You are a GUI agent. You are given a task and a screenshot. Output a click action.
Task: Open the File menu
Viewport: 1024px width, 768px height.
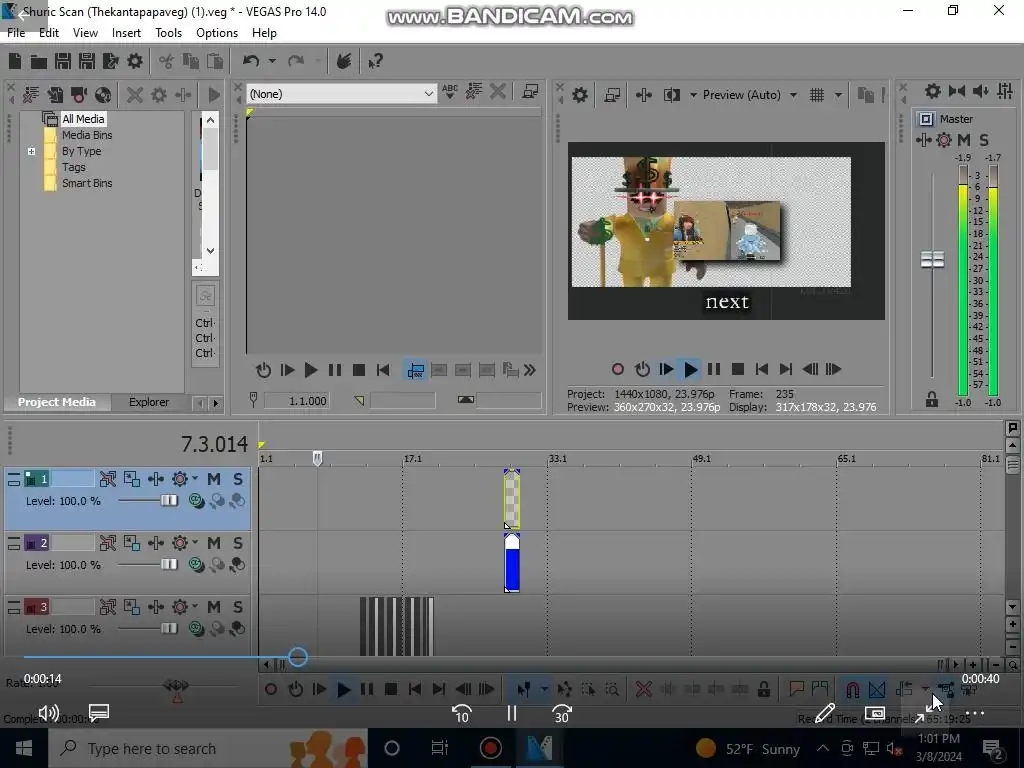click(16, 33)
